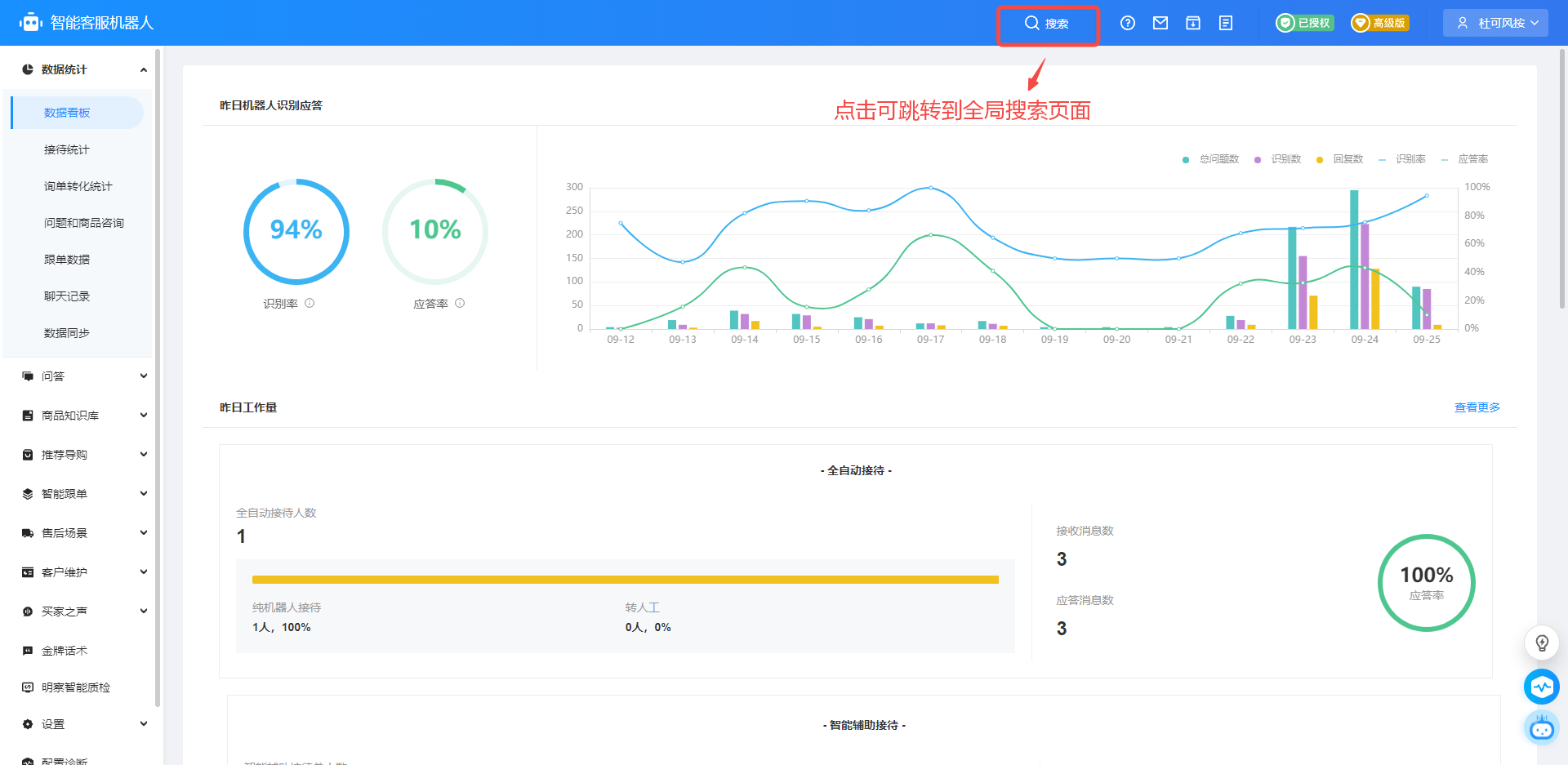Collapse the 数据统计 menu section
This screenshot has height=765, width=1568.
tap(144, 70)
